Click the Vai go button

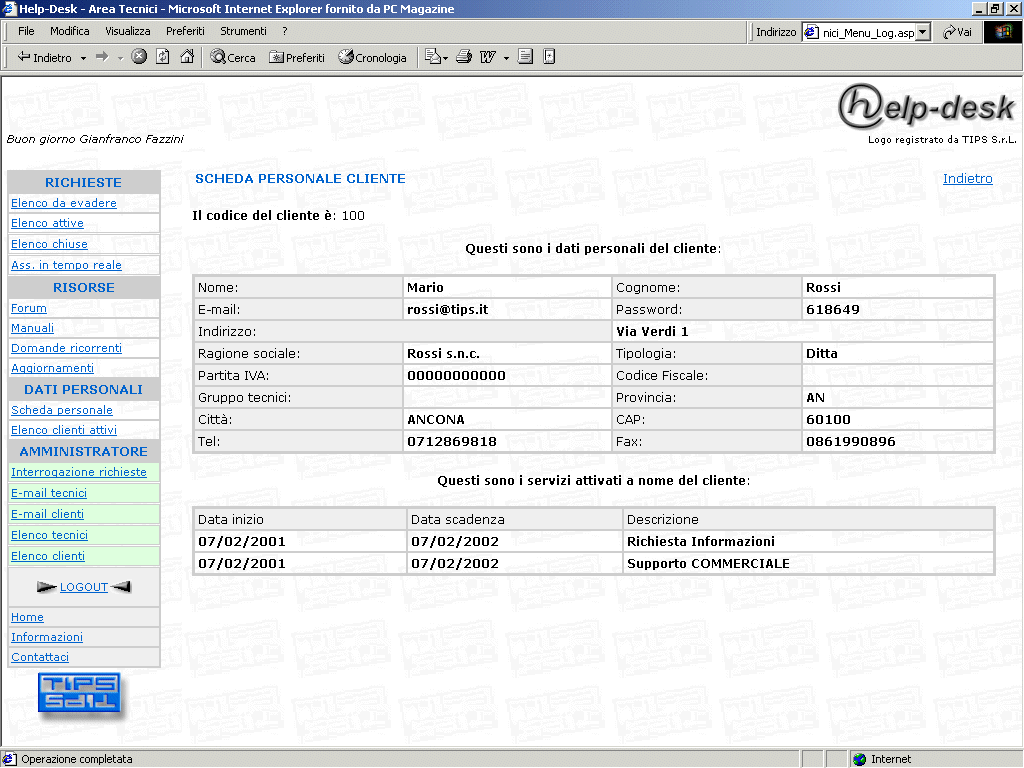[x=957, y=32]
